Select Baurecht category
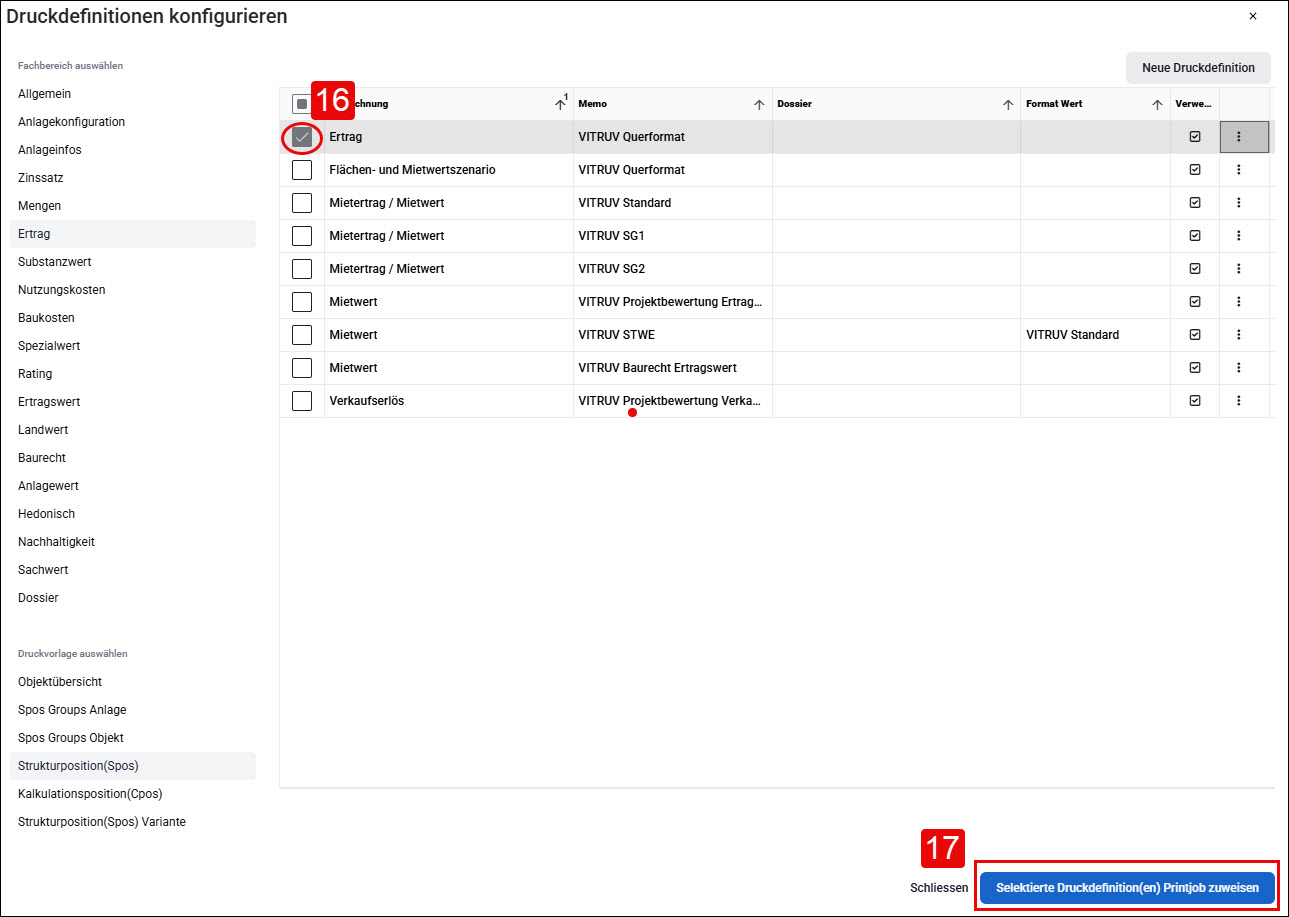Viewport: 1289px width, 917px height. [x=132, y=458]
